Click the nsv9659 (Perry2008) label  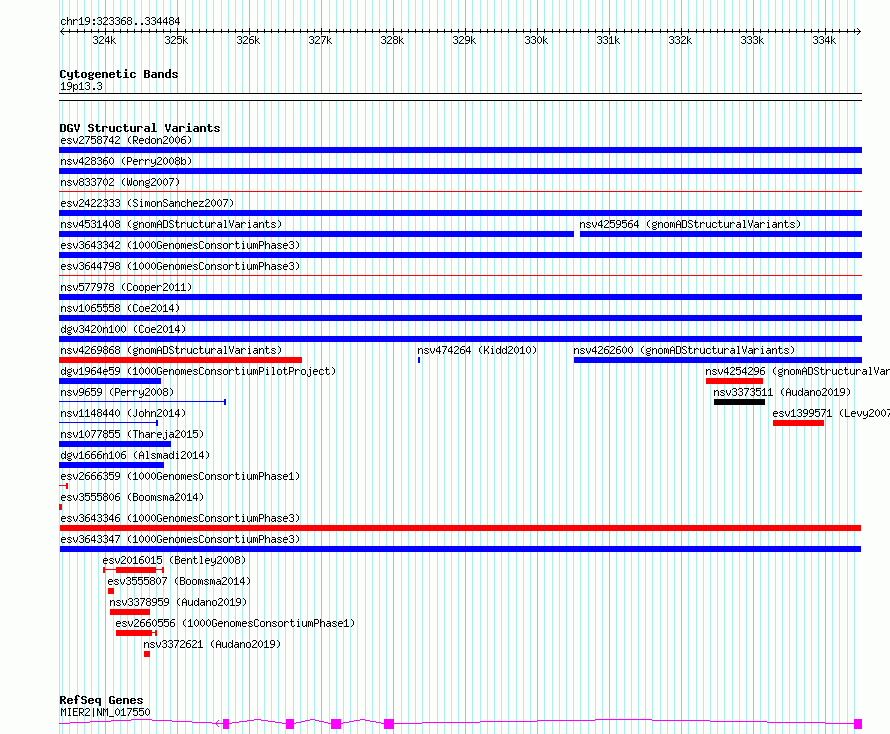(117, 392)
